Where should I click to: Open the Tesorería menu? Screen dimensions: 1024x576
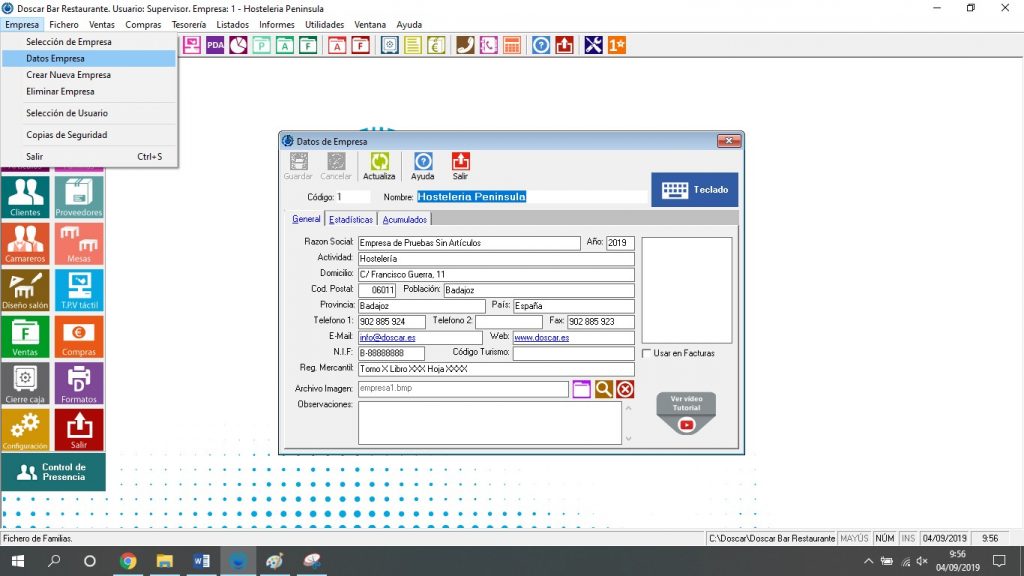189,25
